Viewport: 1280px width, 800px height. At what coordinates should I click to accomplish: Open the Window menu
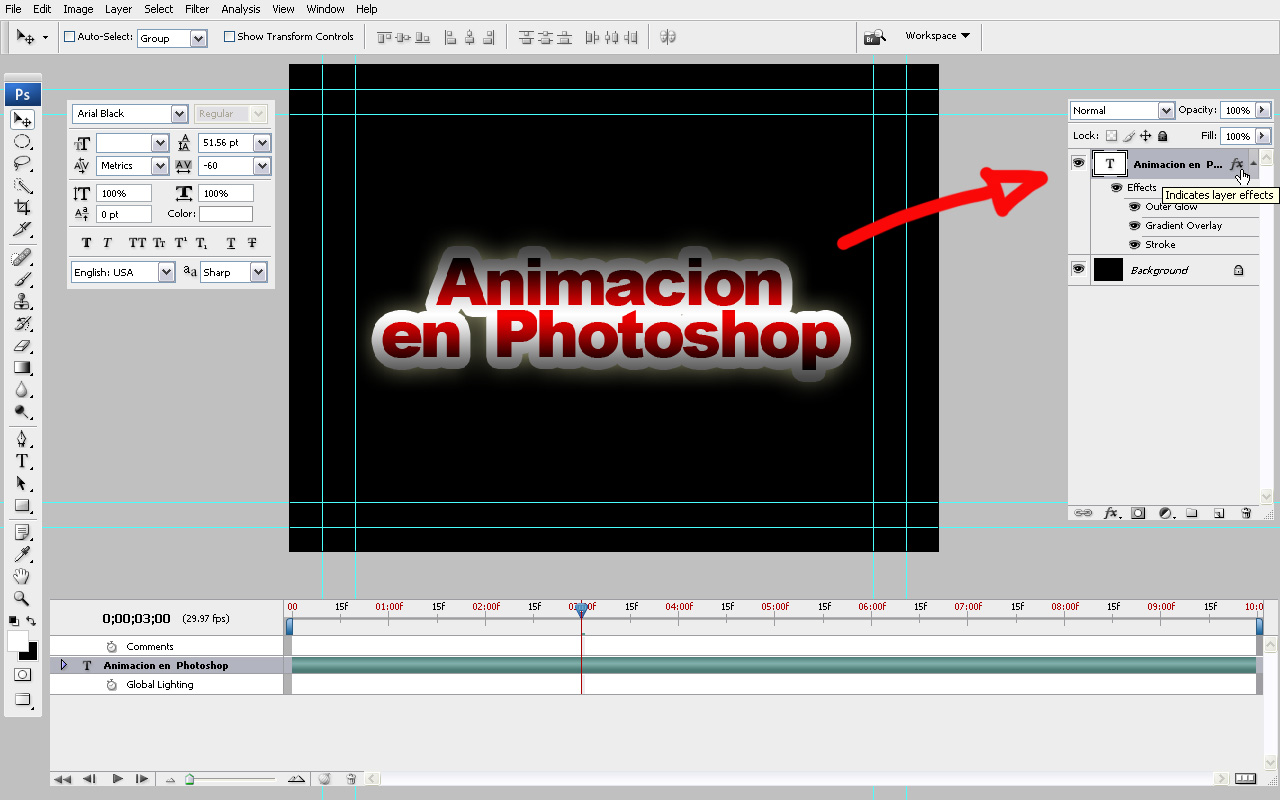tap(326, 9)
